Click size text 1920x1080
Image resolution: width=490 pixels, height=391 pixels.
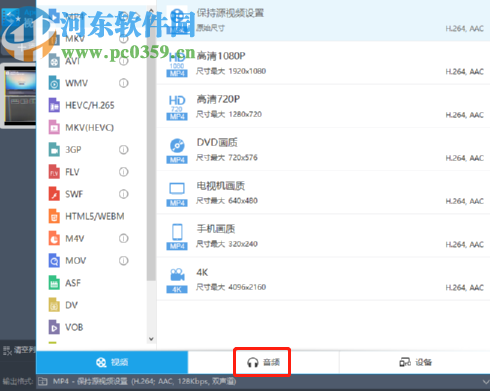point(247,71)
